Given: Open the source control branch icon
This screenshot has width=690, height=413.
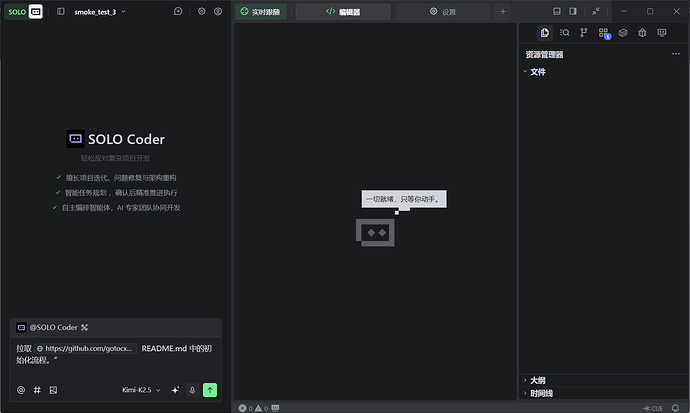Looking at the screenshot, I should [x=584, y=33].
